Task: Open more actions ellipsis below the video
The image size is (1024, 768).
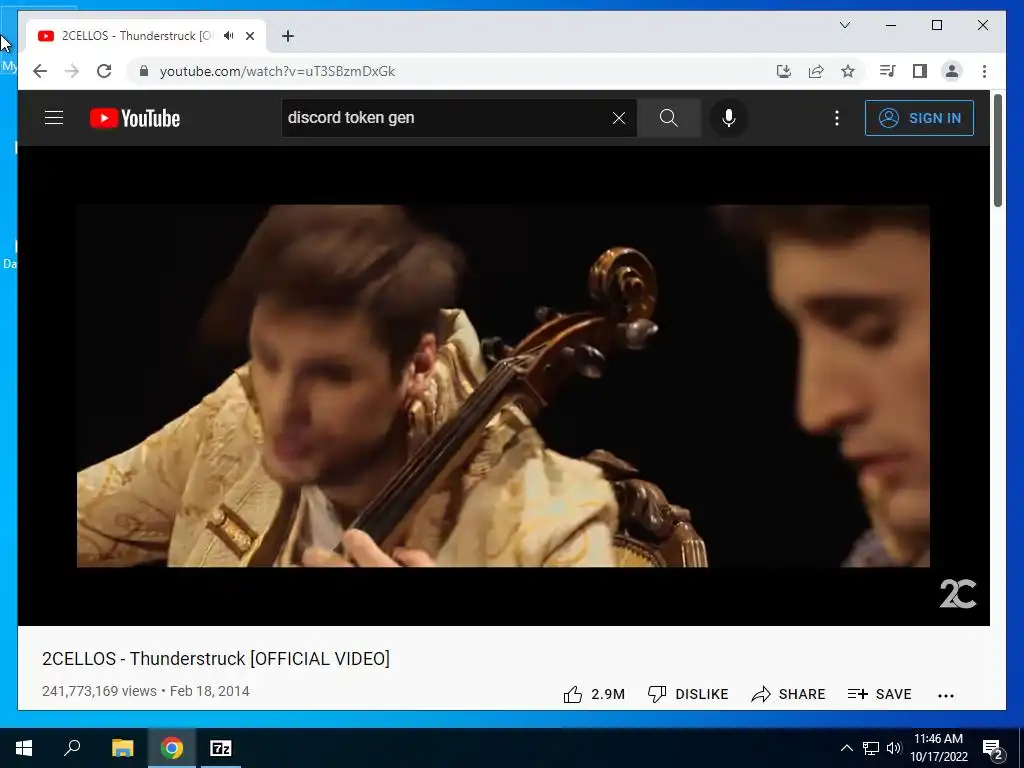Action: [946, 696]
